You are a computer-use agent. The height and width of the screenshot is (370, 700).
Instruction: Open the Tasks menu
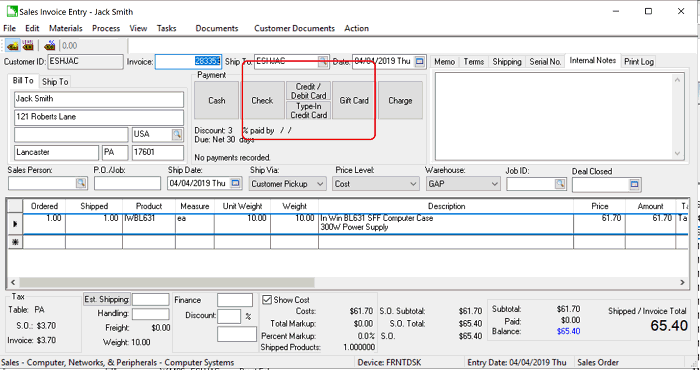(167, 28)
